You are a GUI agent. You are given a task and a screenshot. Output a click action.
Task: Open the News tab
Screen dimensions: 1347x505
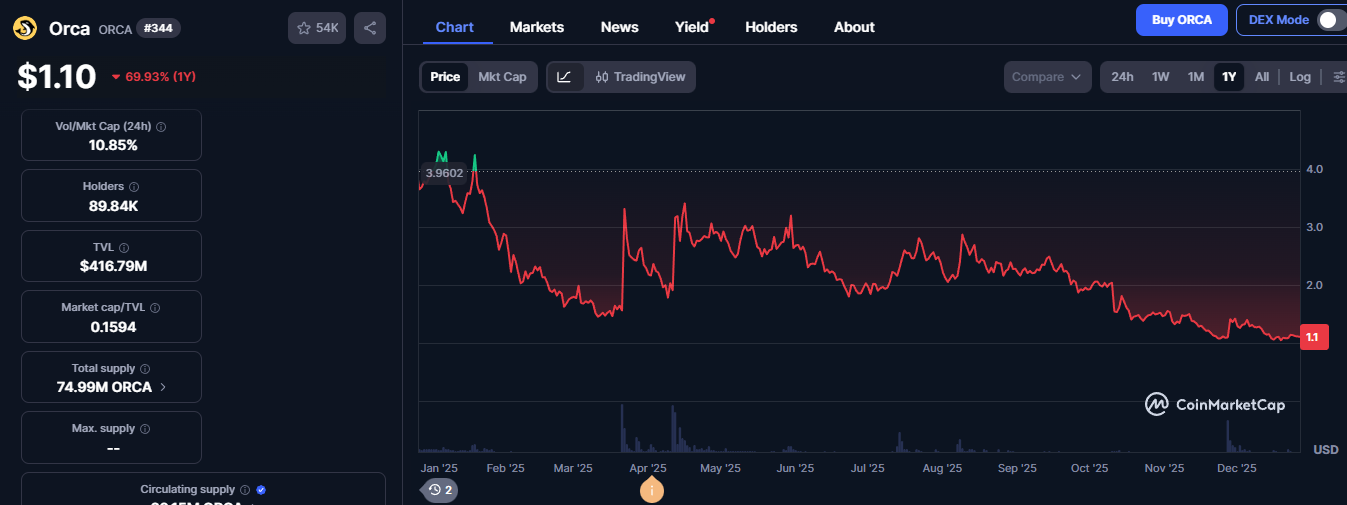pos(620,27)
